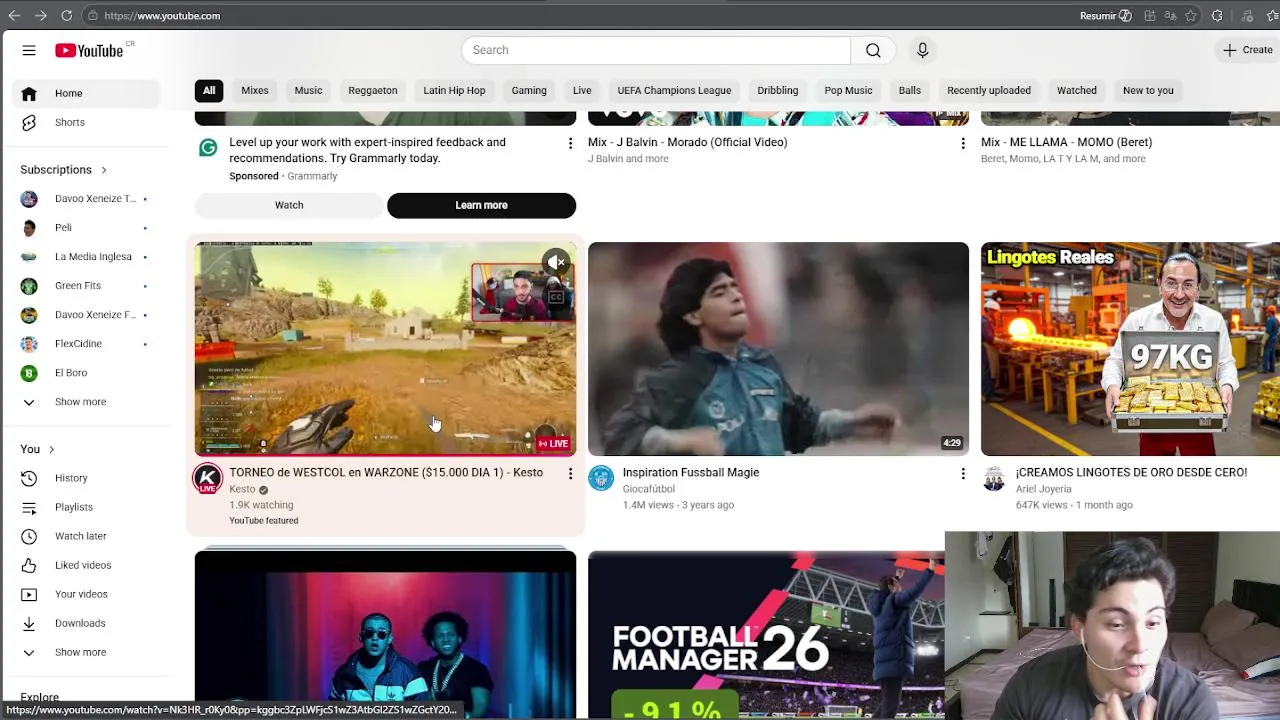Click the Grammarly ad Watch button
This screenshot has width=1280, height=720.
[289, 205]
